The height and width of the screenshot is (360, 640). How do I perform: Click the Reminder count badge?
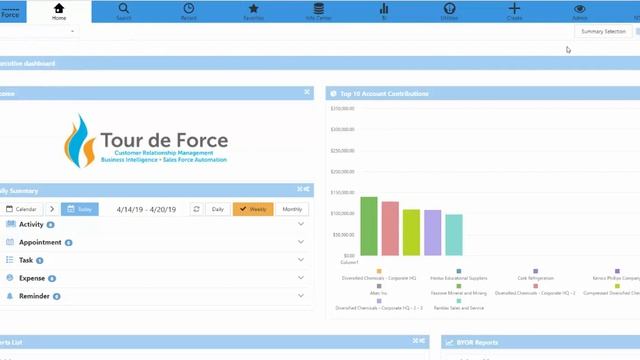(x=57, y=297)
